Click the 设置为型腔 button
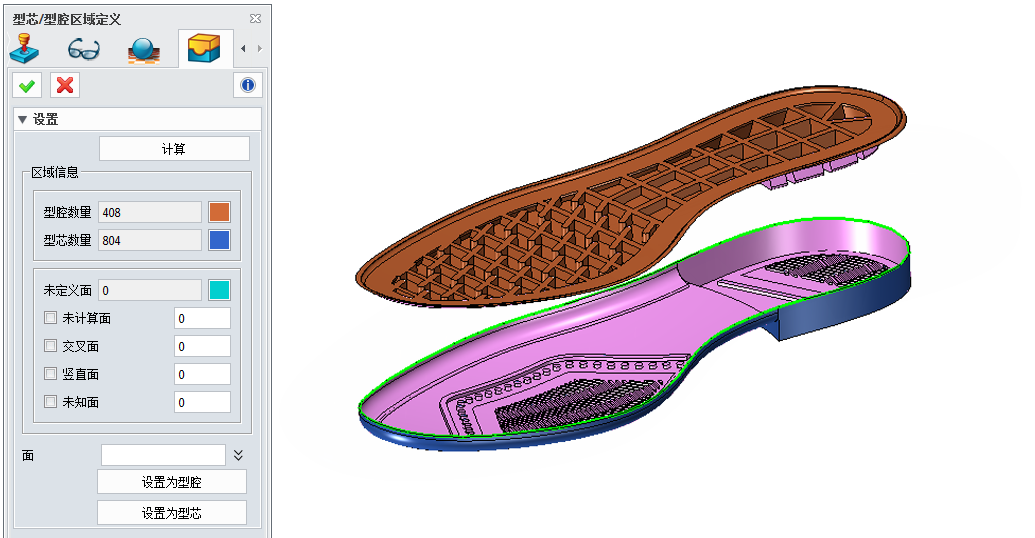The width and height of the screenshot is (1035, 538). [172, 482]
